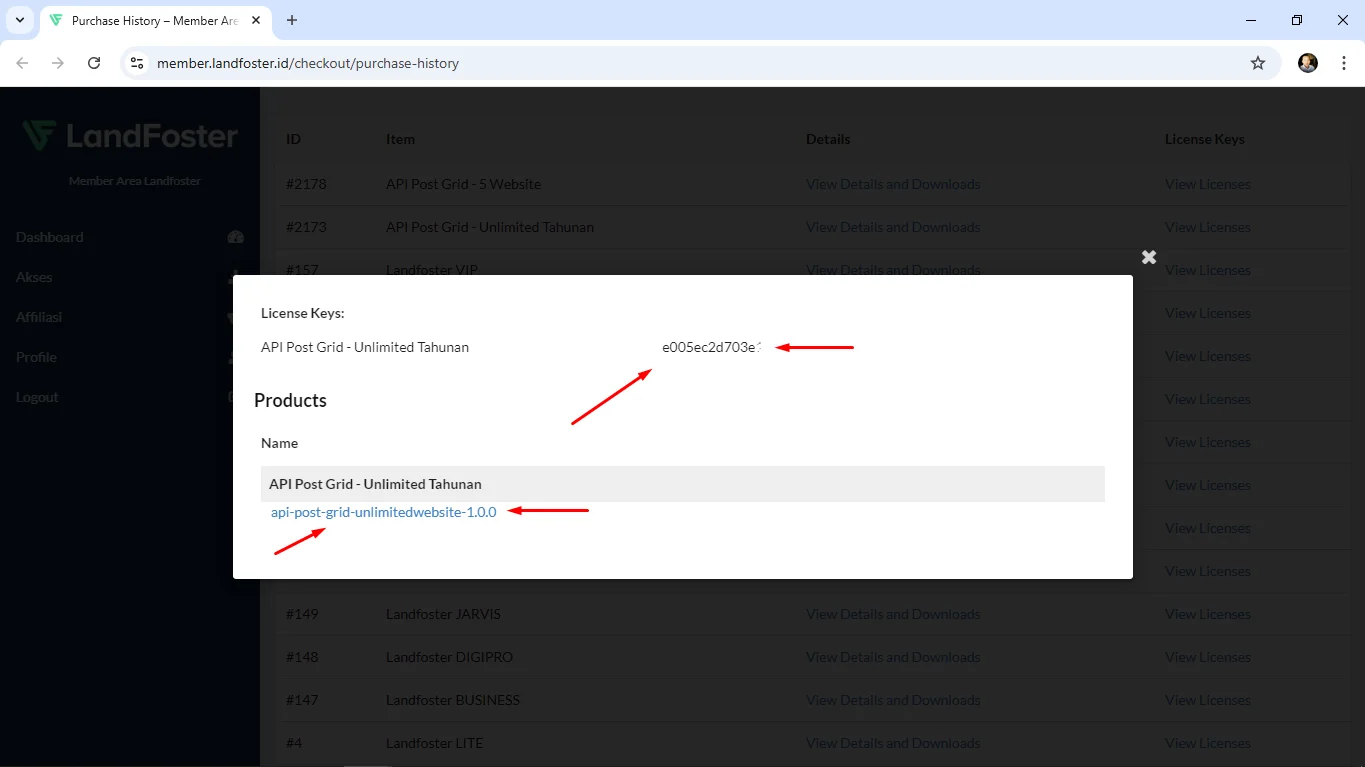Viewport: 1365px width, 767px height.
Task: View Licenses for Landfoster VIP order #157
Action: click(1208, 270)
